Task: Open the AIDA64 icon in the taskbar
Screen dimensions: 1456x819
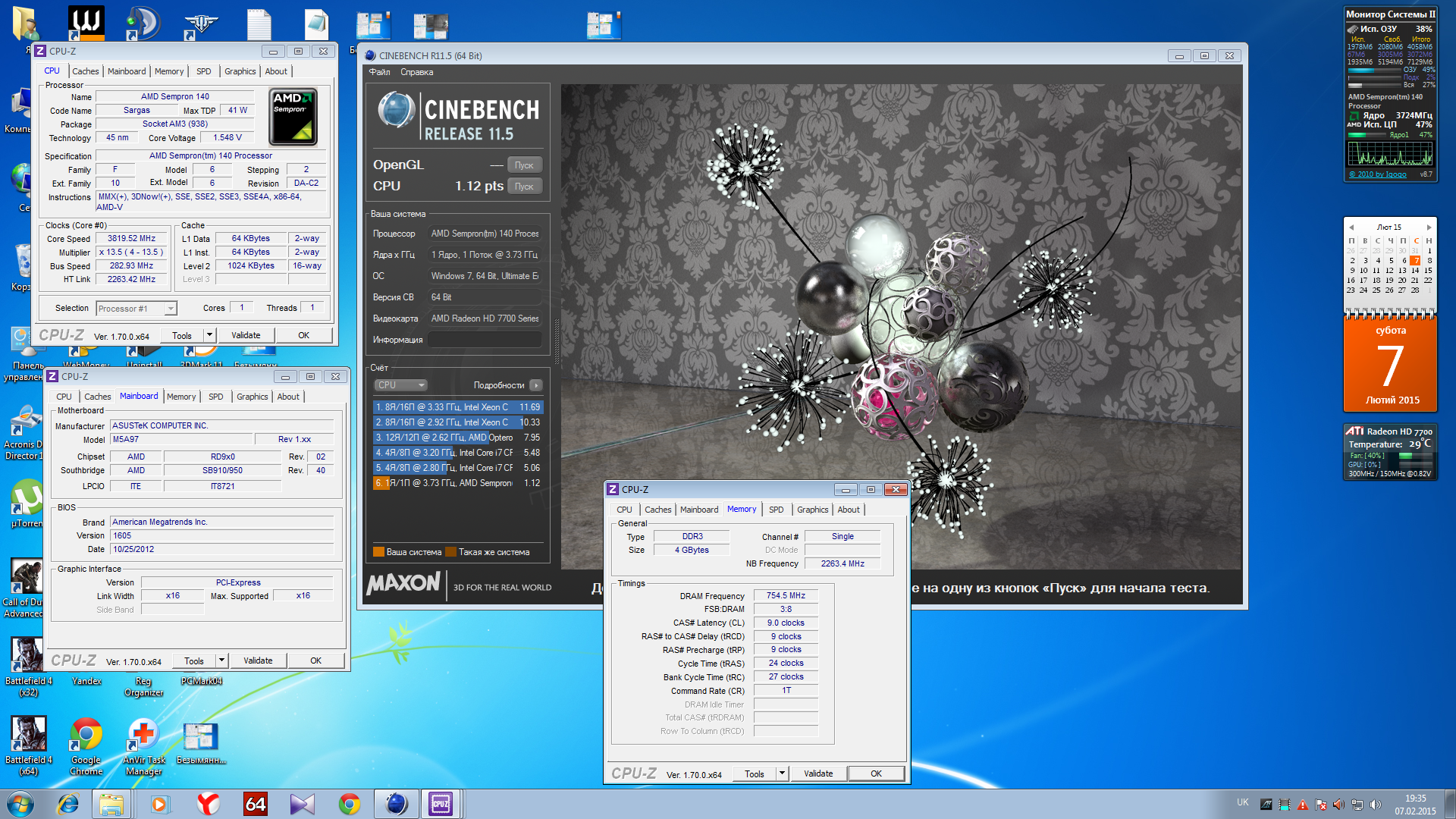Action: (x=255, y=804)
